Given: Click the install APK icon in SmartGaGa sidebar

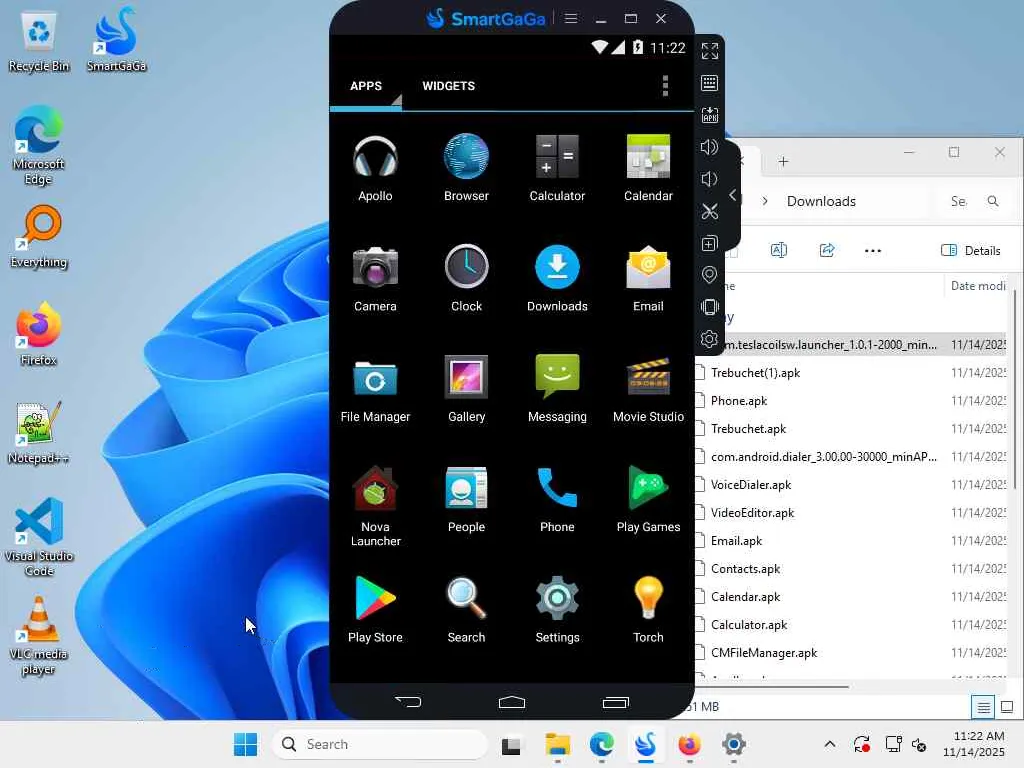Looking at the screenshot, I should tap(709, 115).
